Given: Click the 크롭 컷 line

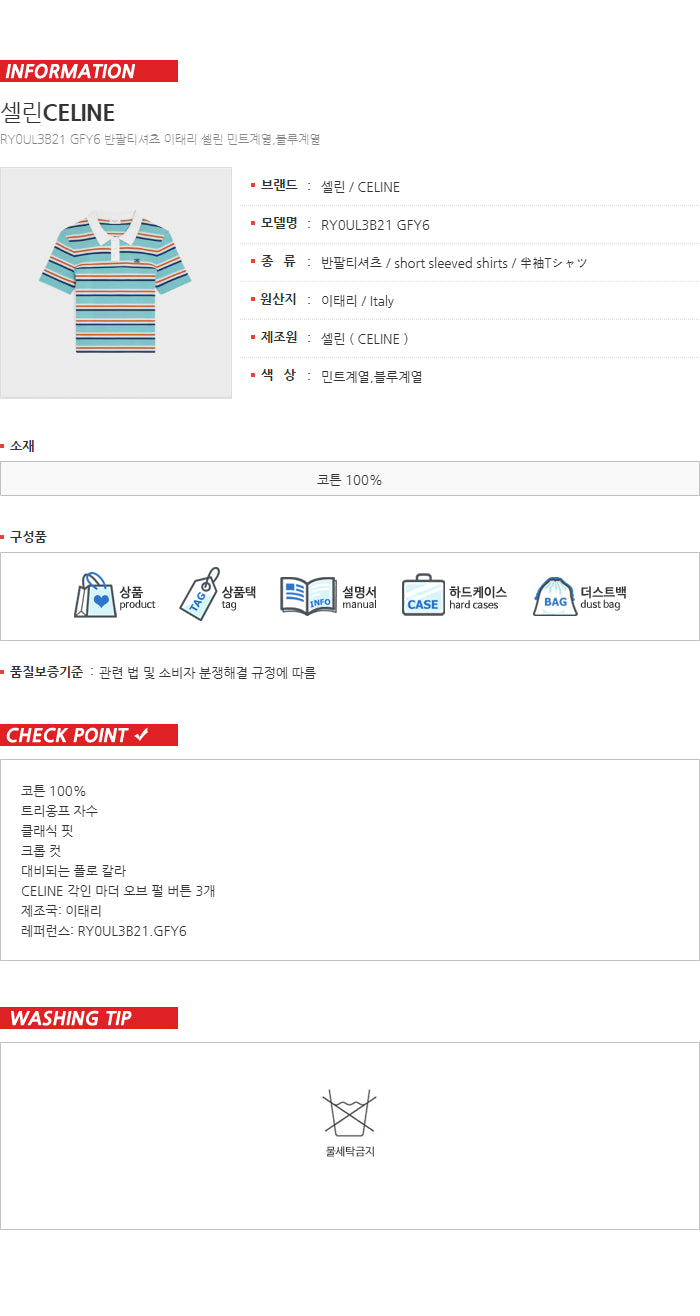Looking at the screenshot, I should pos(41,851).
